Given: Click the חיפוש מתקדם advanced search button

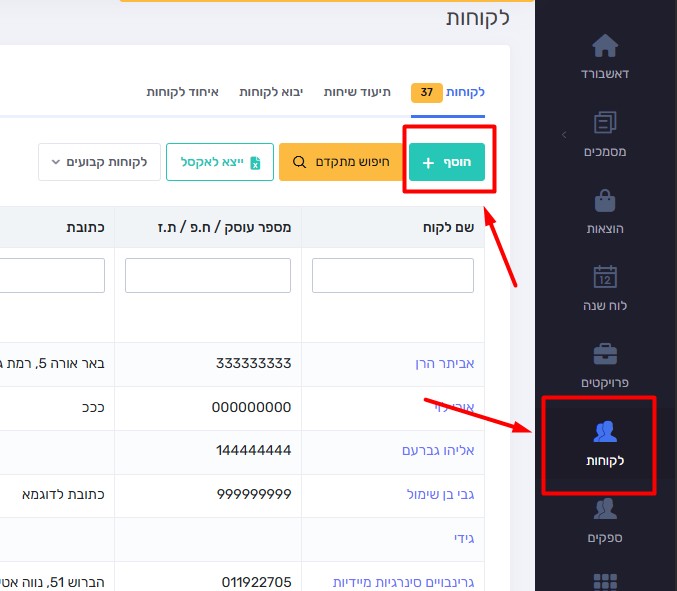Looking at the screenshot, I should [x=339, y=162].
